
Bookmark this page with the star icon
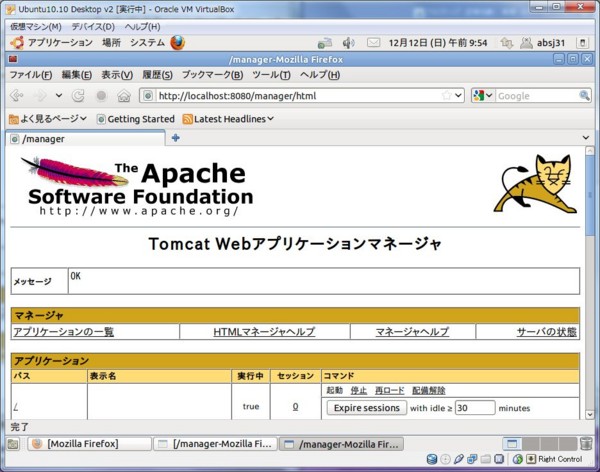[446, 95]
